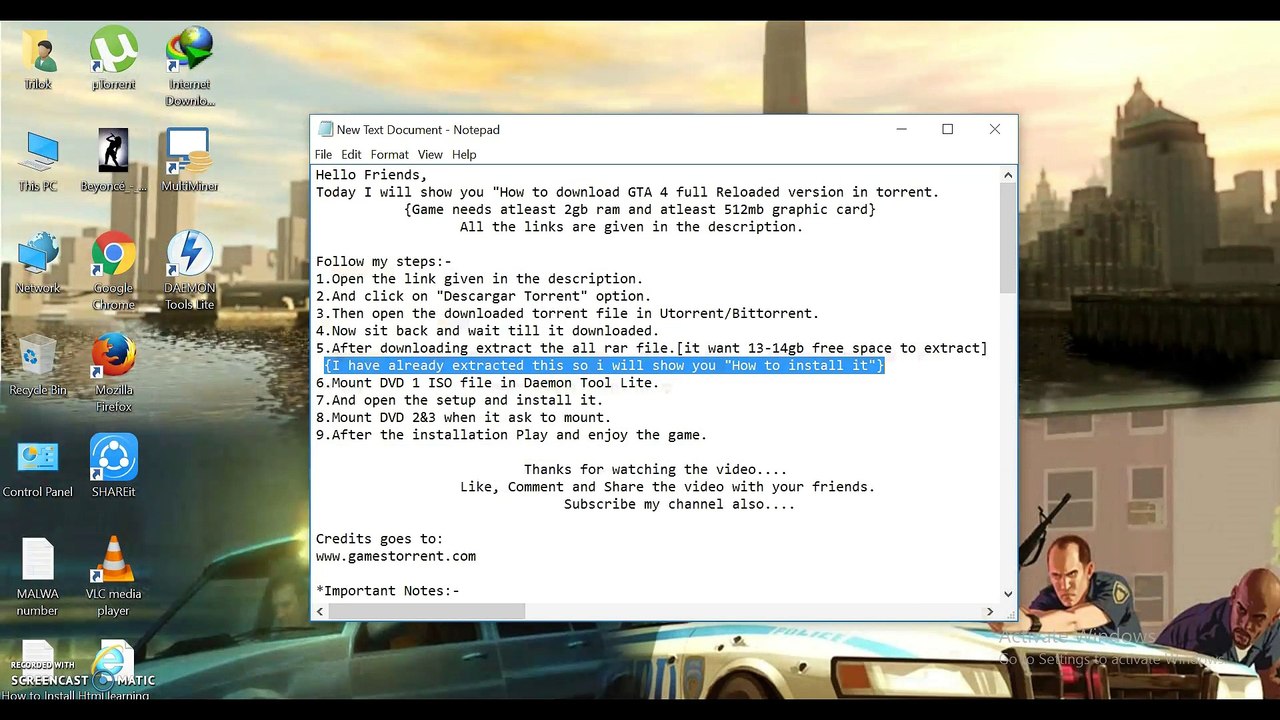Click the line "8.Mount DVD 2&3 when it ask to mount."
This screenshot has height=720, width=1280.
tap(464, 418)
